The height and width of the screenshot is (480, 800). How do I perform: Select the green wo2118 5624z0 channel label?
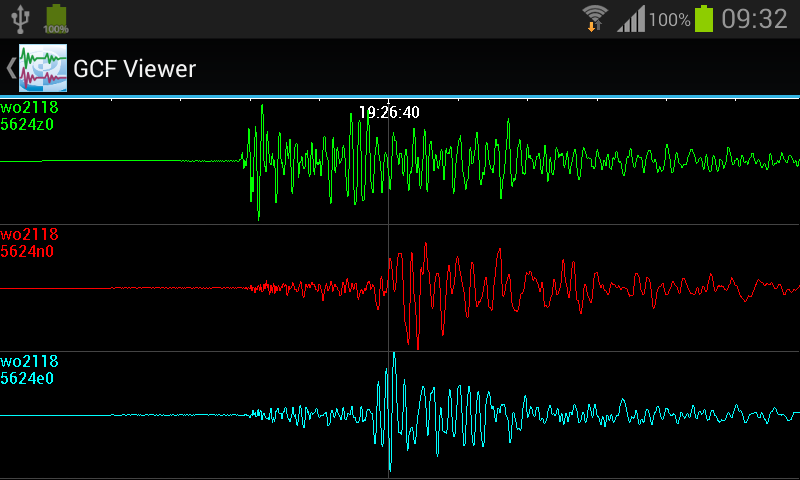tap(29, 116)
